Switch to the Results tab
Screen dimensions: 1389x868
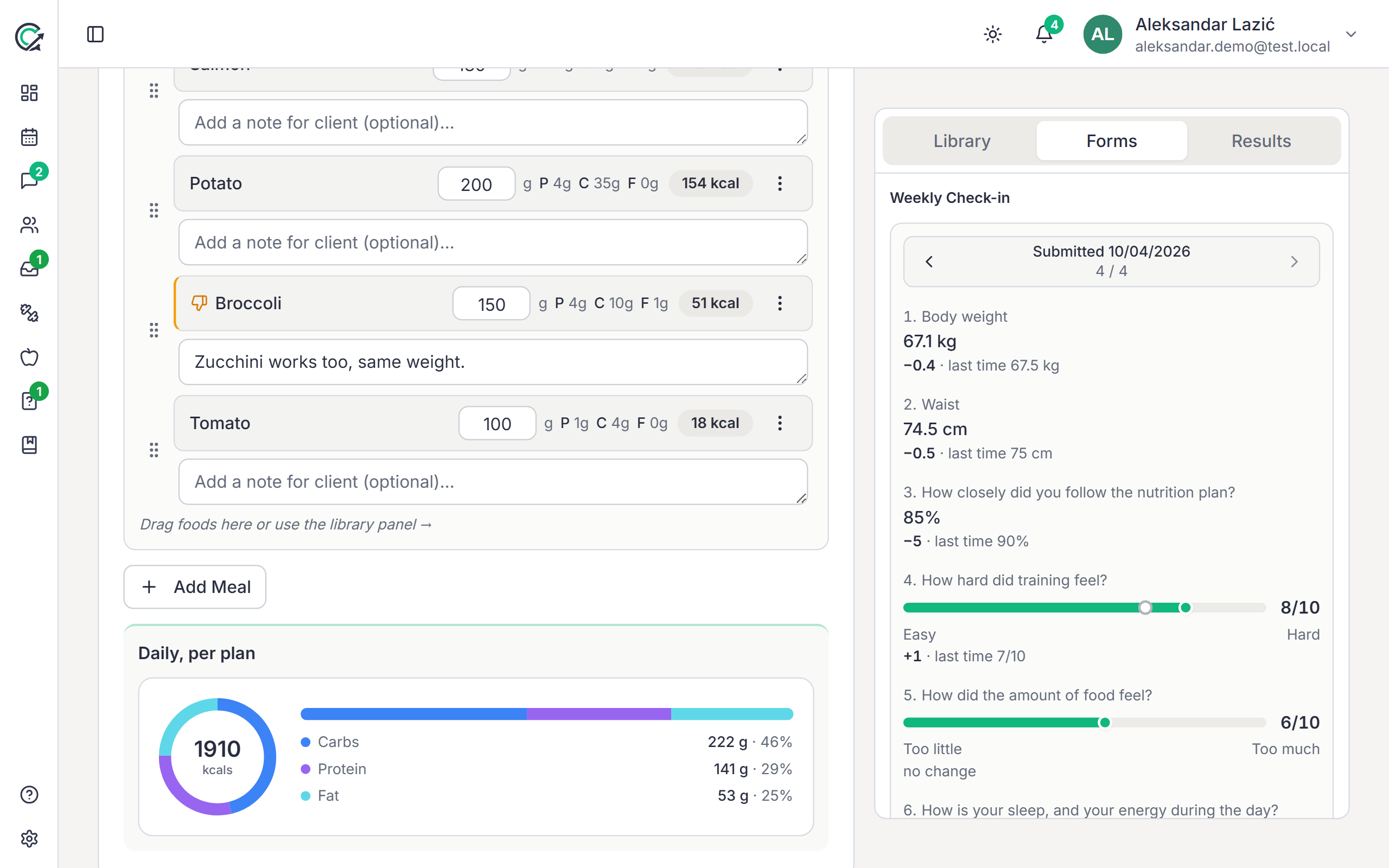click(x=1261, y=141)
